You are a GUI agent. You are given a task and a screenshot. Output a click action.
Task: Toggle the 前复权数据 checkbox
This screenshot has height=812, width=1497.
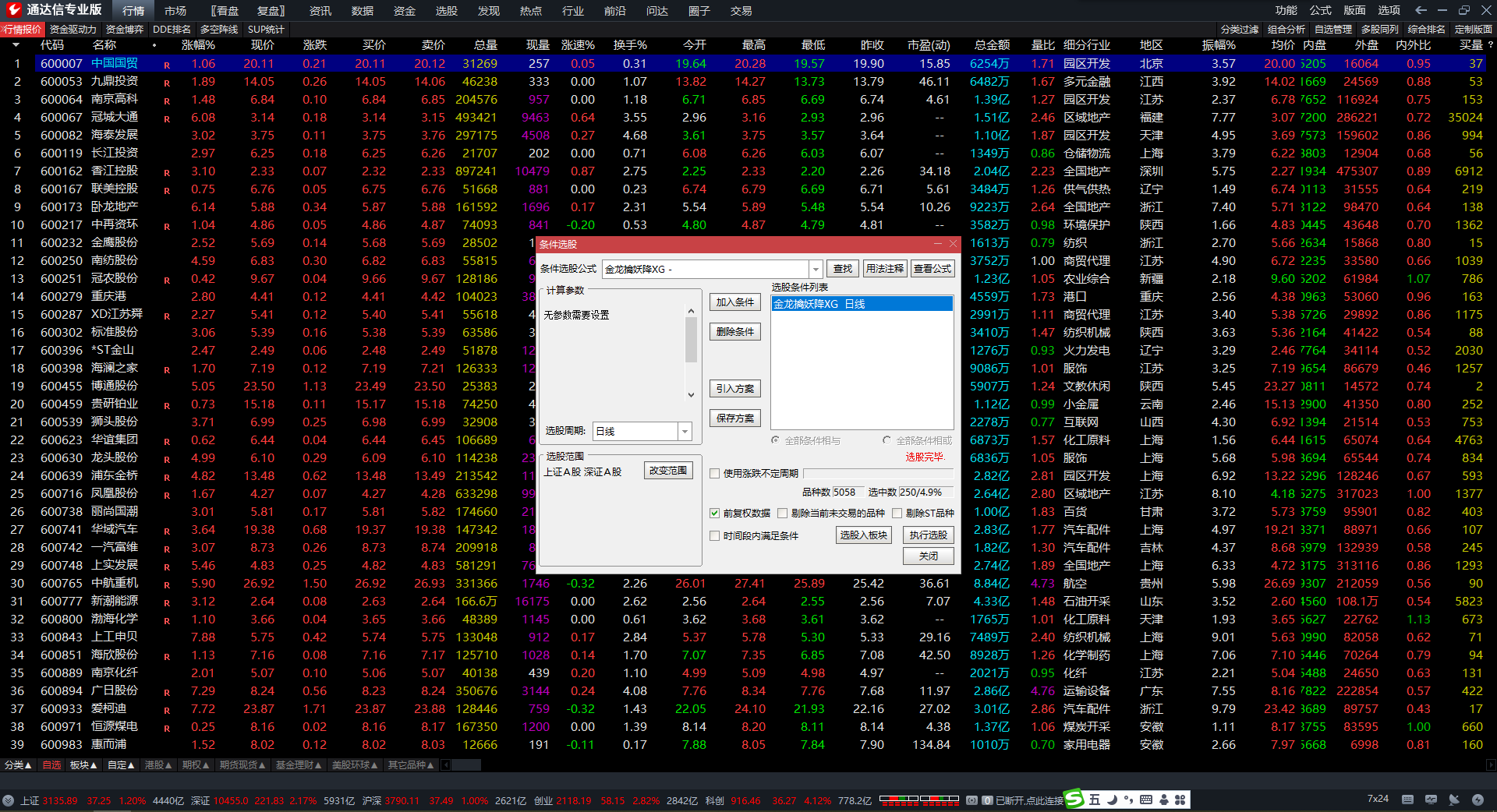click(x=714, y=513)
